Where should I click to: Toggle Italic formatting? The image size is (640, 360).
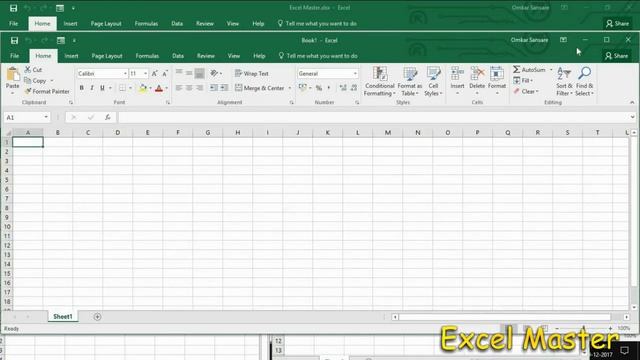[x=92, y=88]
